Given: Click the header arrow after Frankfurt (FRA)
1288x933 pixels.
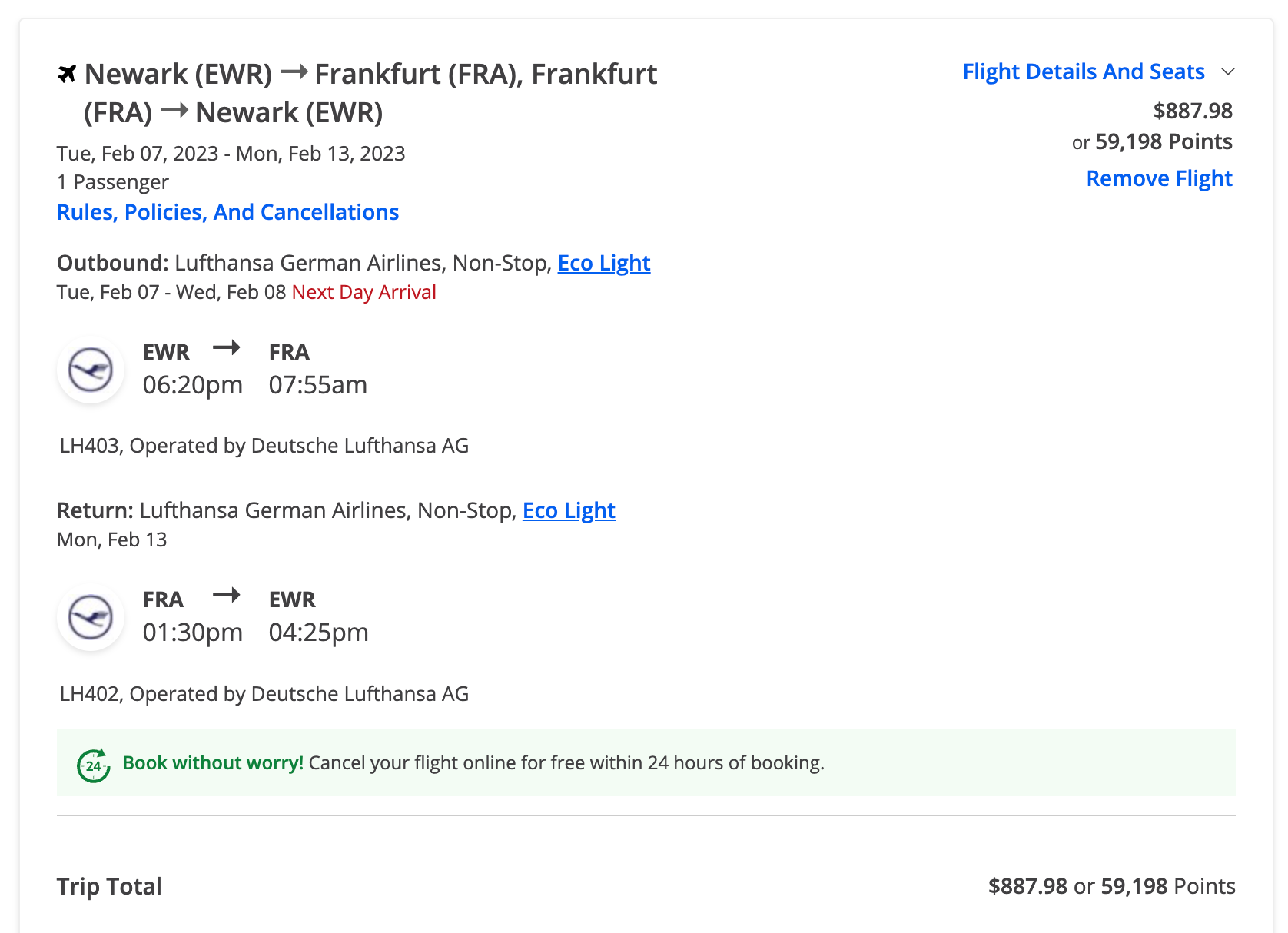Looking at the screenshot, I should click(174, 111).
